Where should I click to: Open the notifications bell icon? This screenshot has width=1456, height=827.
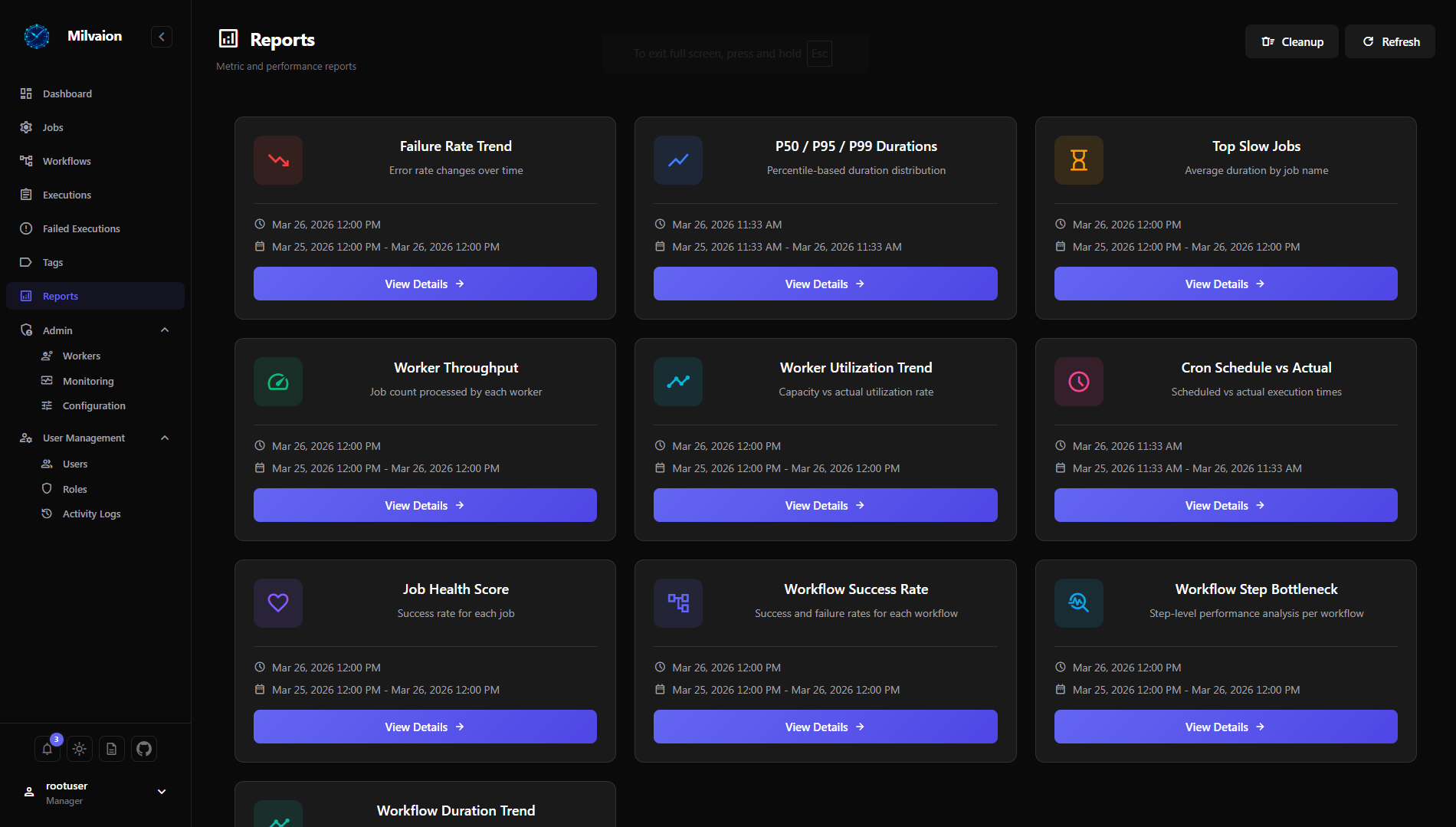pyautogui.click(x=47, y=749)
